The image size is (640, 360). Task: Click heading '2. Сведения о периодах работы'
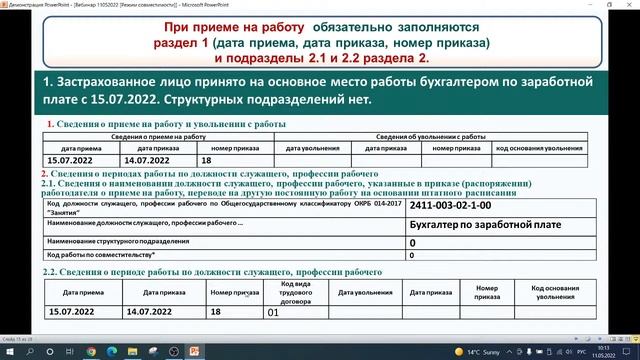pyautogui.click(x=209, y=174)
